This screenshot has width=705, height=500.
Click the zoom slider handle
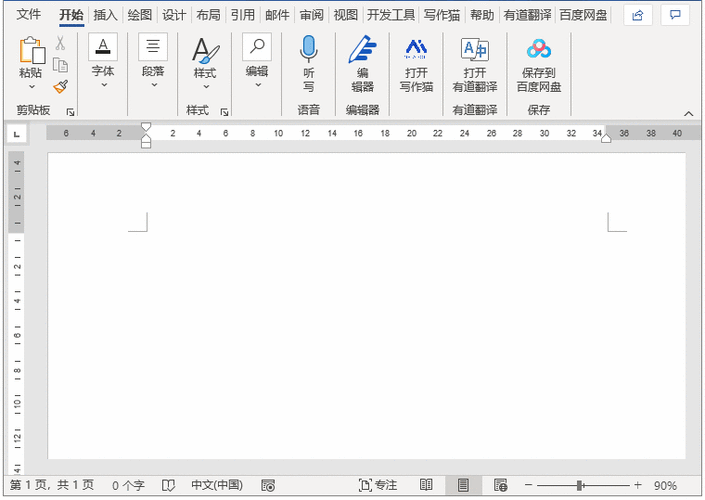pyautogui.click(x=580, y=485)
